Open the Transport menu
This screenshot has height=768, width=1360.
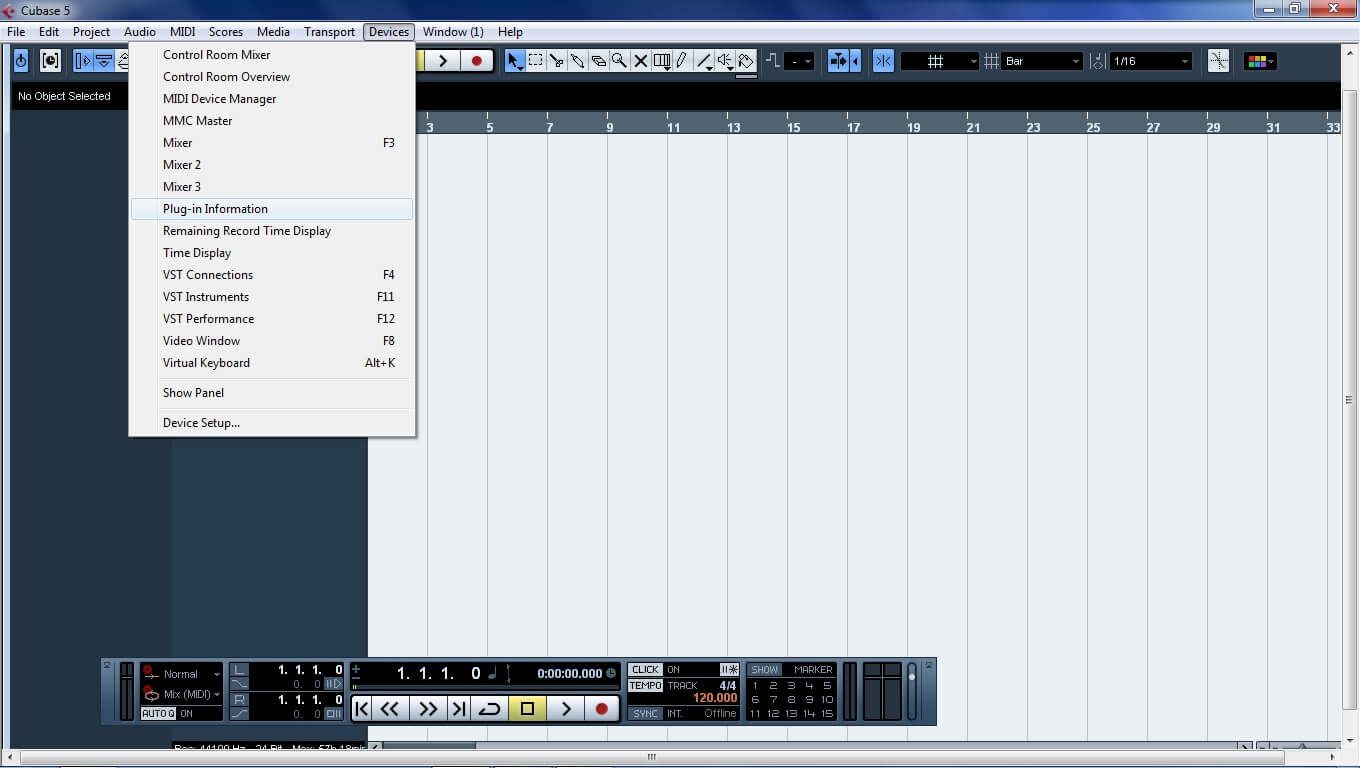click(330, 32)
